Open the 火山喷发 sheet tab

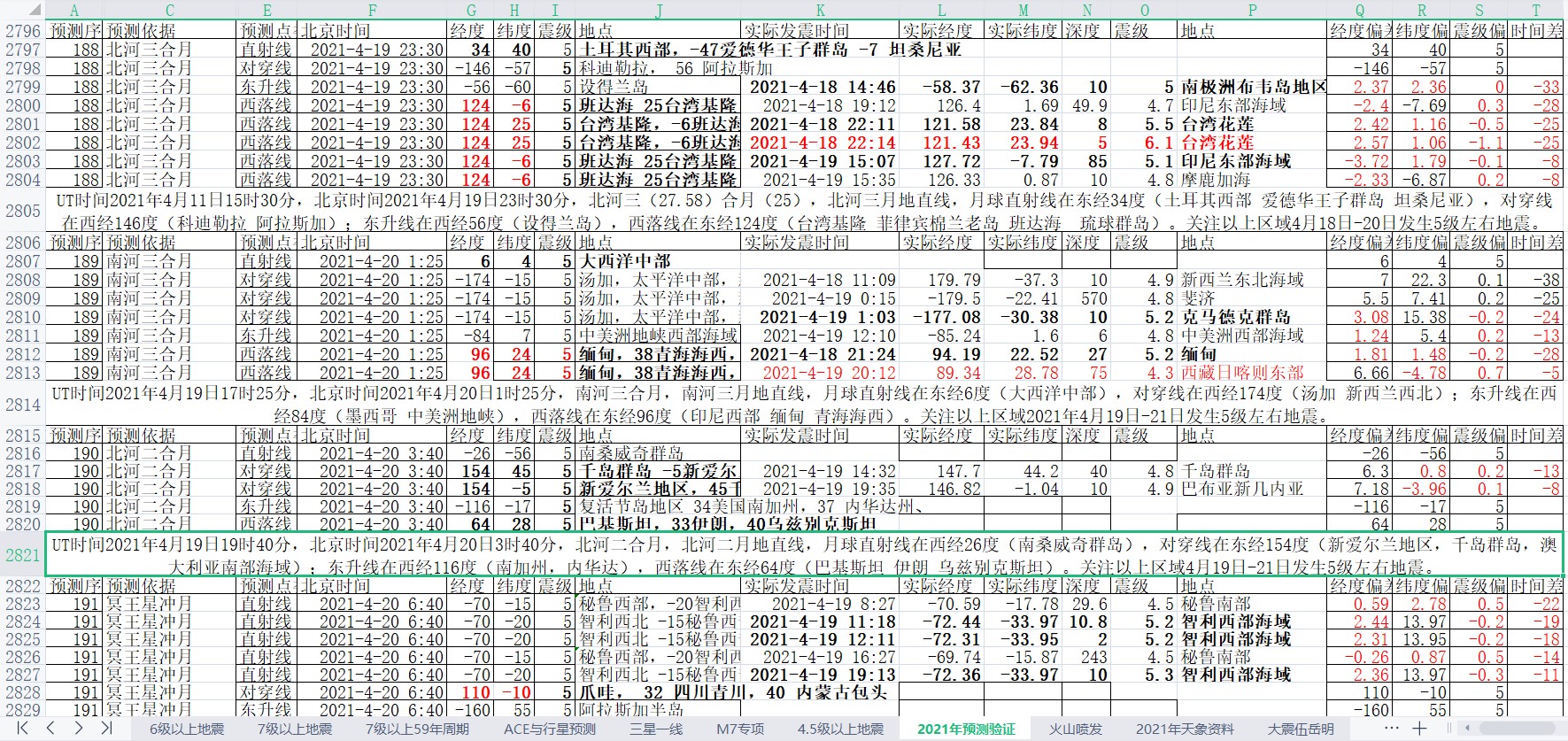tap(1076, 729)
